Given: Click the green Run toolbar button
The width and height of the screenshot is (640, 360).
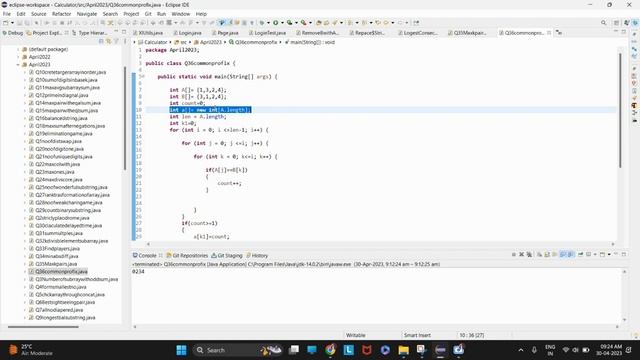Looking at the screenshot, I should point(276,23).
